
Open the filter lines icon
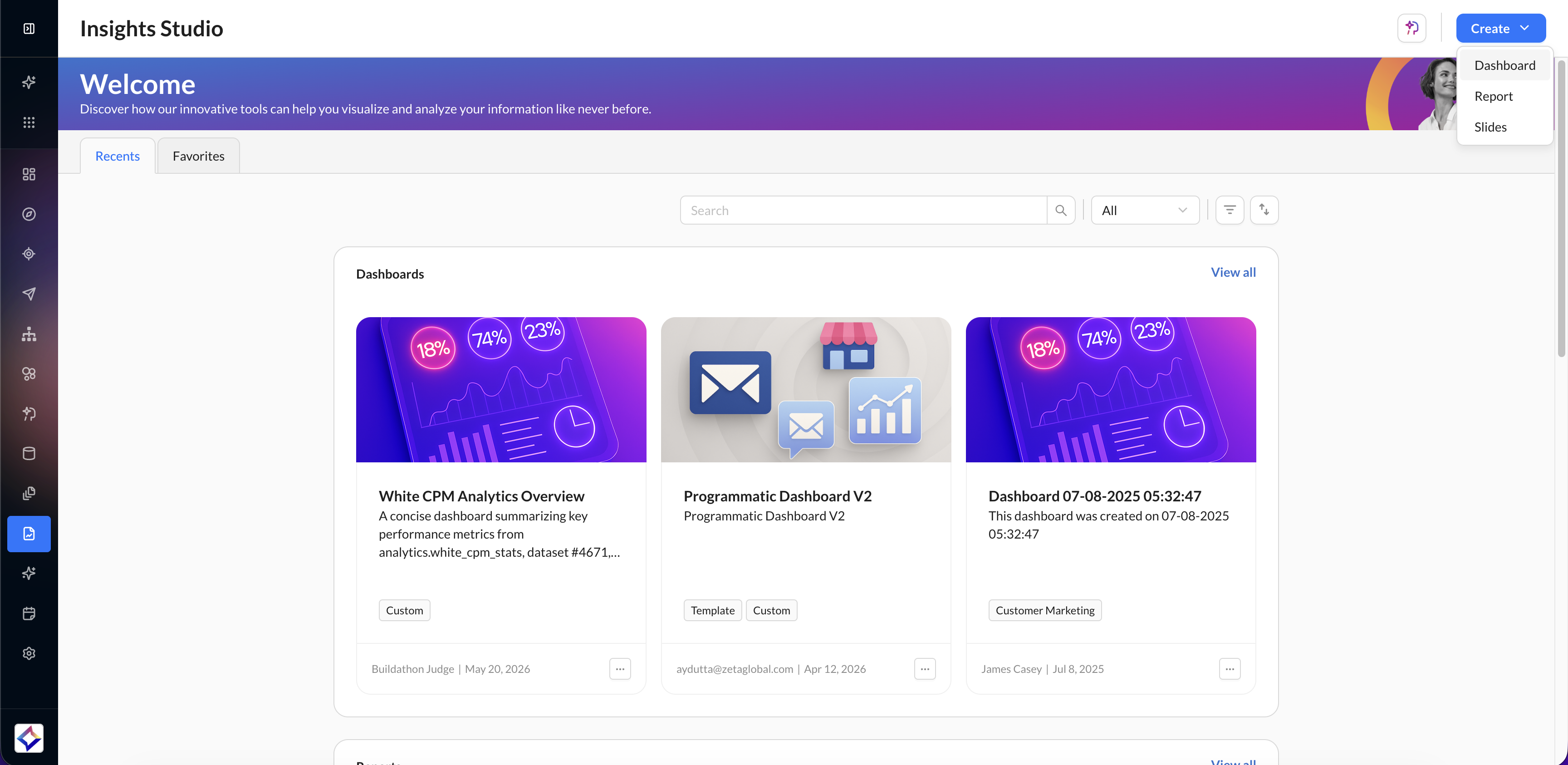coord(1230,210)
